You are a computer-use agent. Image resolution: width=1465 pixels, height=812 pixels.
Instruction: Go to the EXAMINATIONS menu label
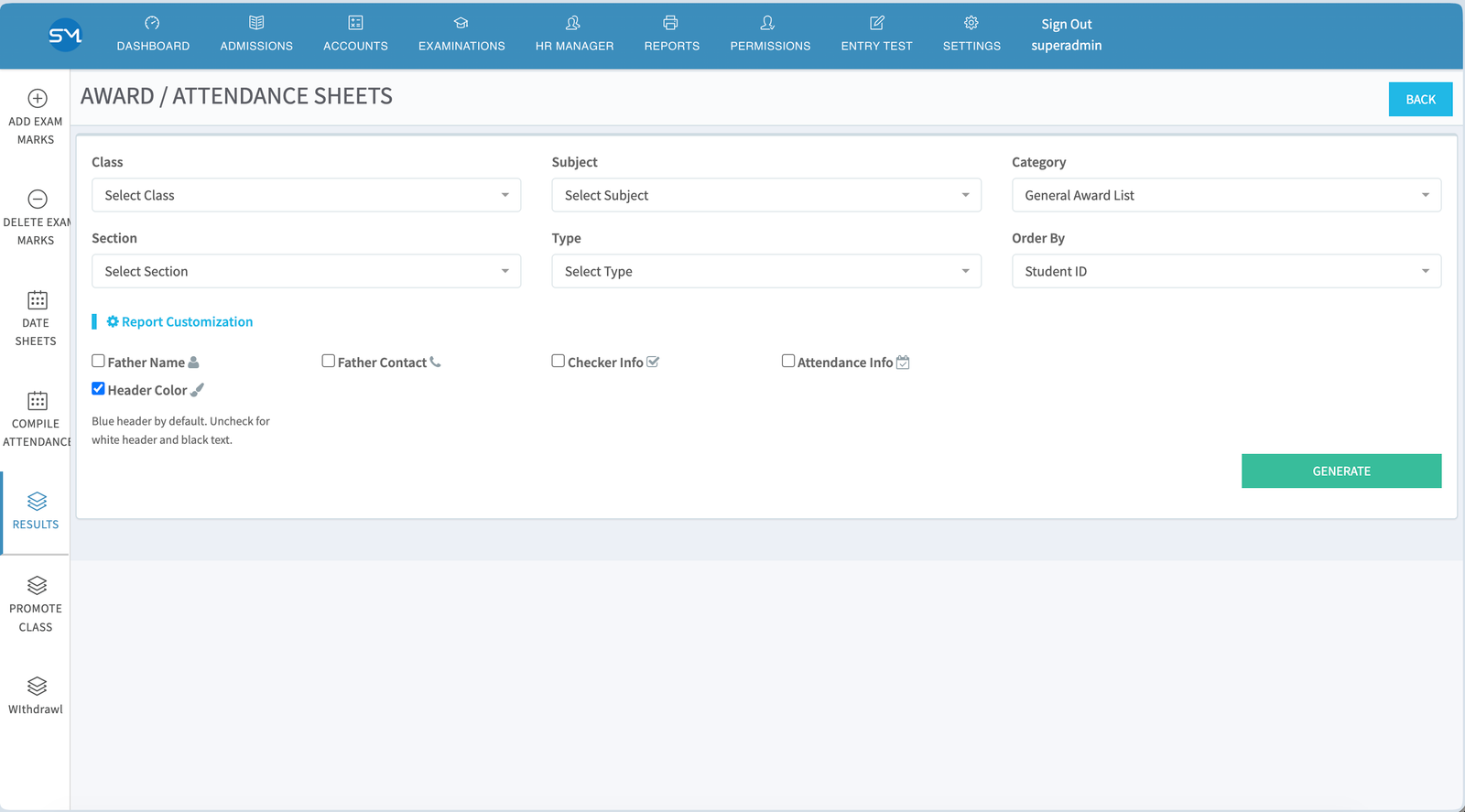click(x=461, y=46)
